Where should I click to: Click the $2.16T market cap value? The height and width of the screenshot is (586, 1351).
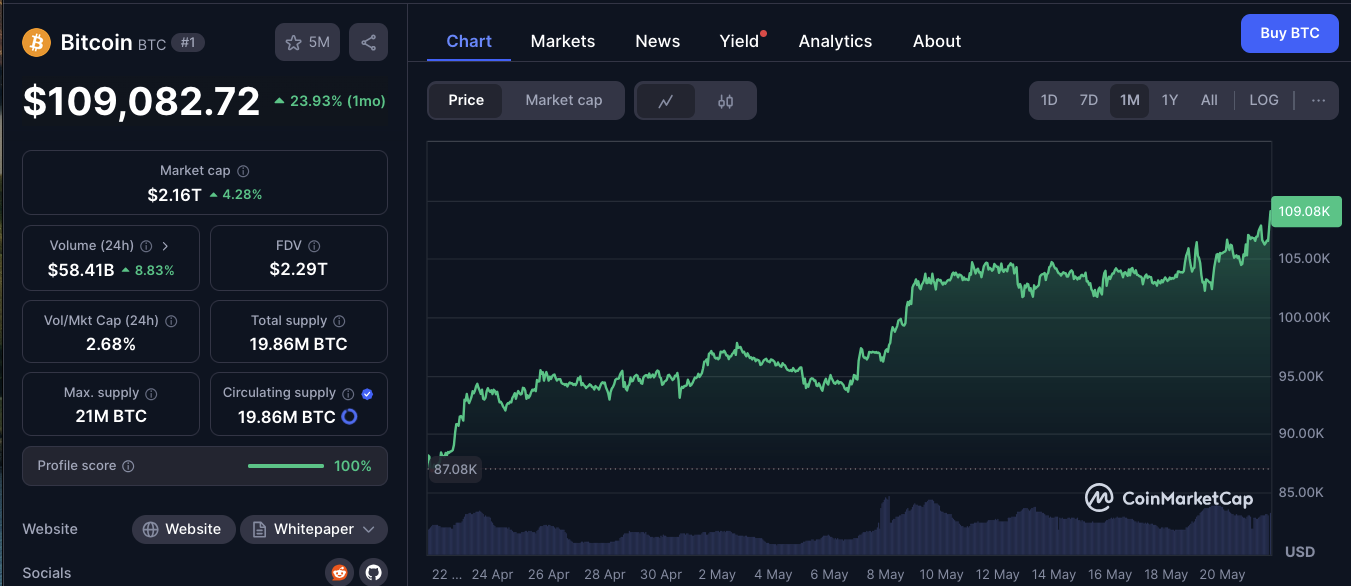pyautogui.click(x=175, y=194)
